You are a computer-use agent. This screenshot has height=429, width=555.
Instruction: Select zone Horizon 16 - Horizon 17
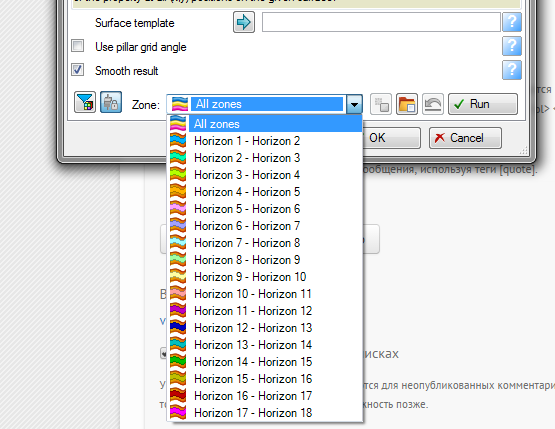(265, 396)
